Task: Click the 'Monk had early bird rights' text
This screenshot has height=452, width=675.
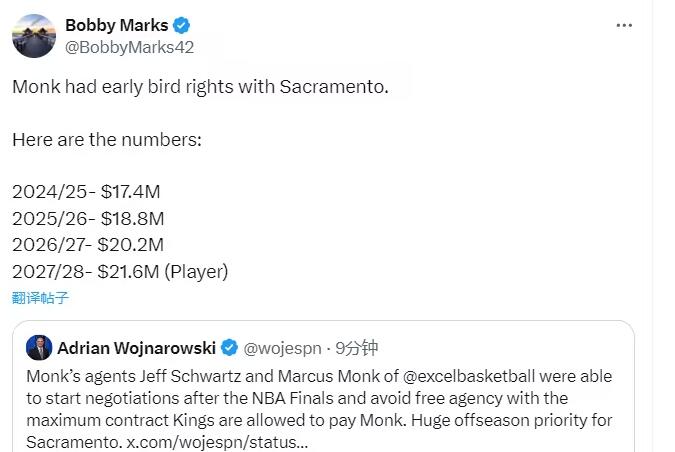Action: [200, 87]
